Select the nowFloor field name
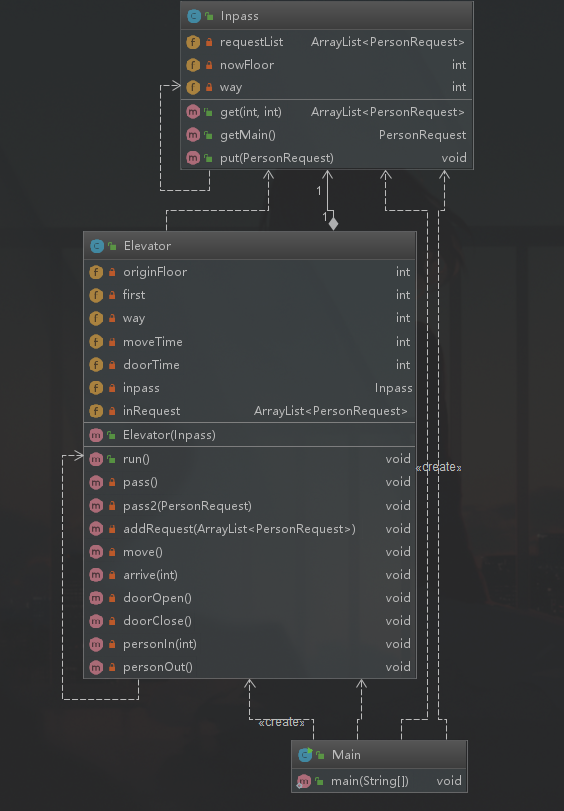The height and width of the screenshot is (811, 564). (x=247, y=65)
